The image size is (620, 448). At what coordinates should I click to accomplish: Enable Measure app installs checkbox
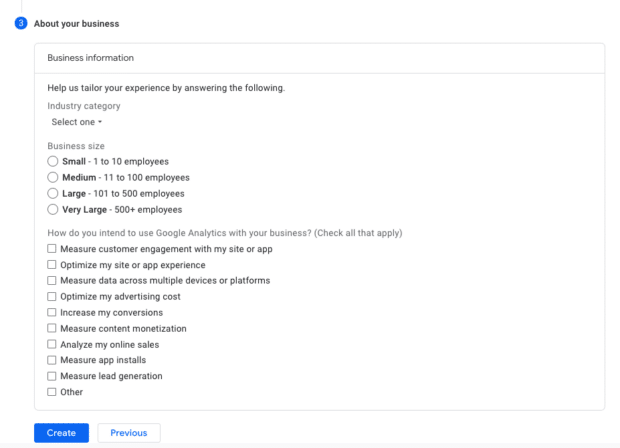pyautogui.click(x=52, y=360)
